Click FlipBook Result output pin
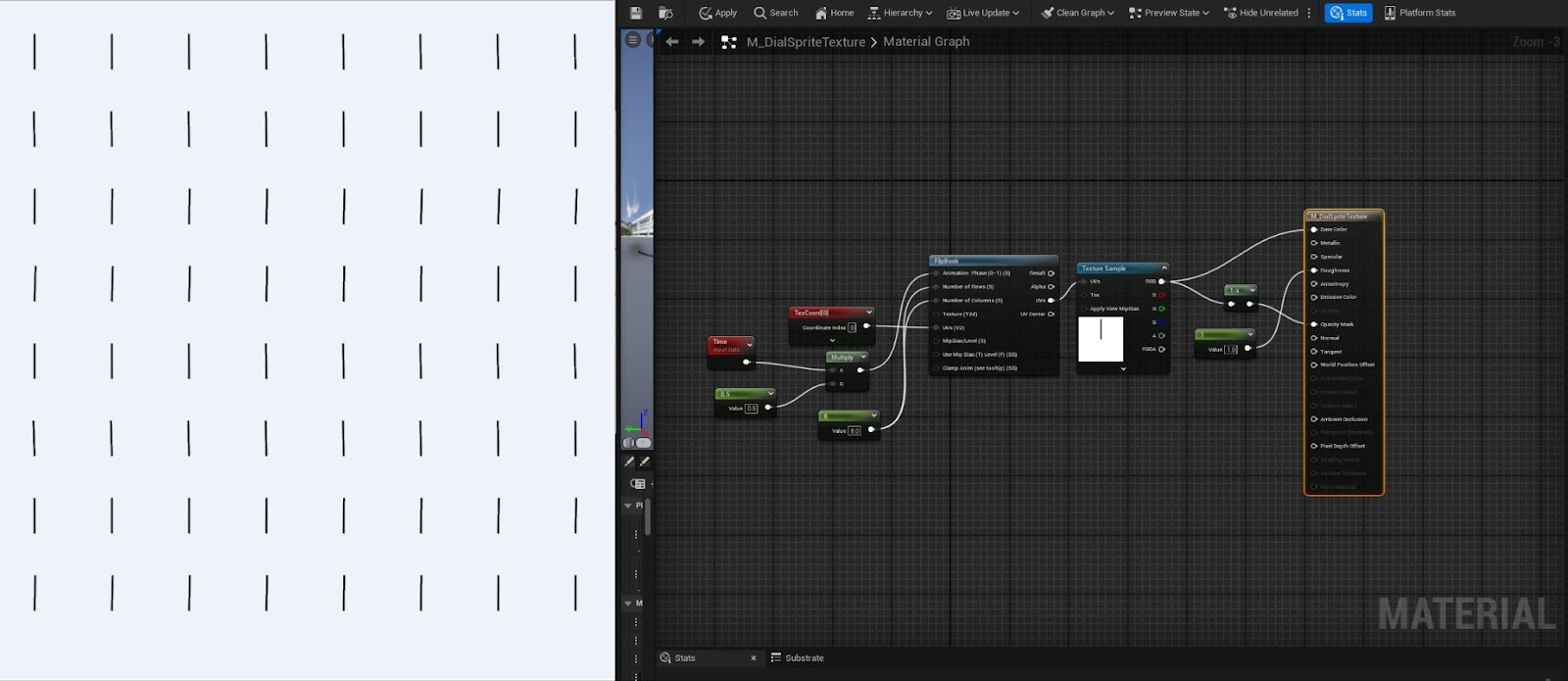 [1052, 273]
